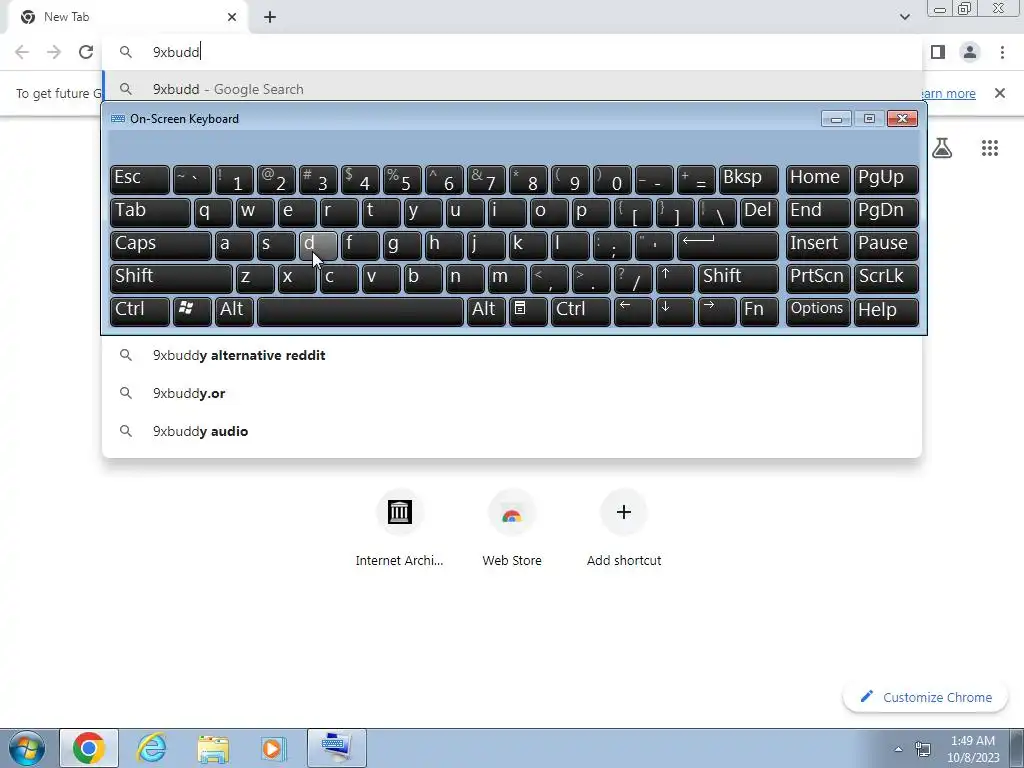The width and height of the screenshot is (1024, 768).
Task: Tap the down arrow key on keyboard
Action: pos(675,311)
